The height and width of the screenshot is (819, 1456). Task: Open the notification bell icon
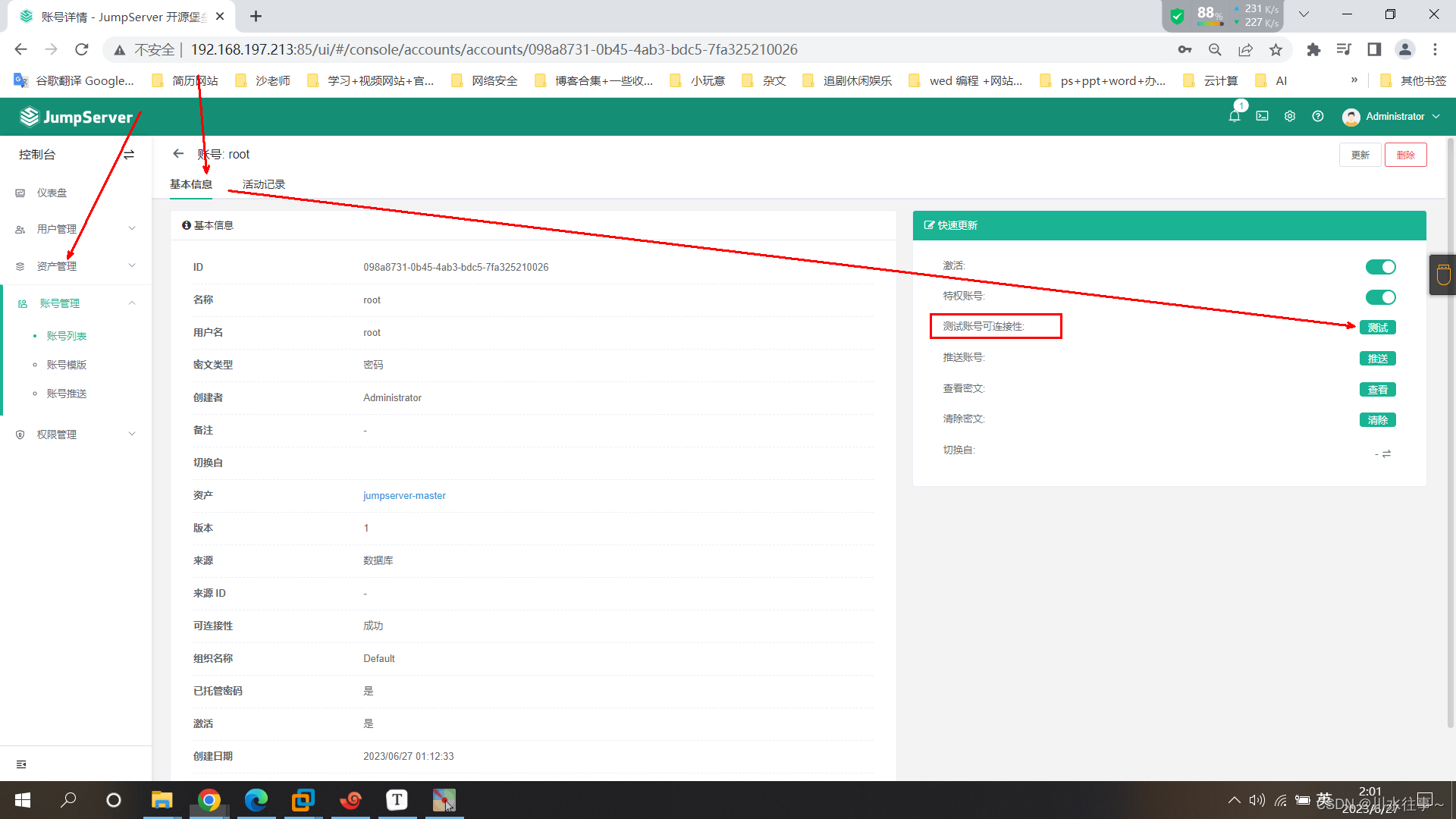1235,116
